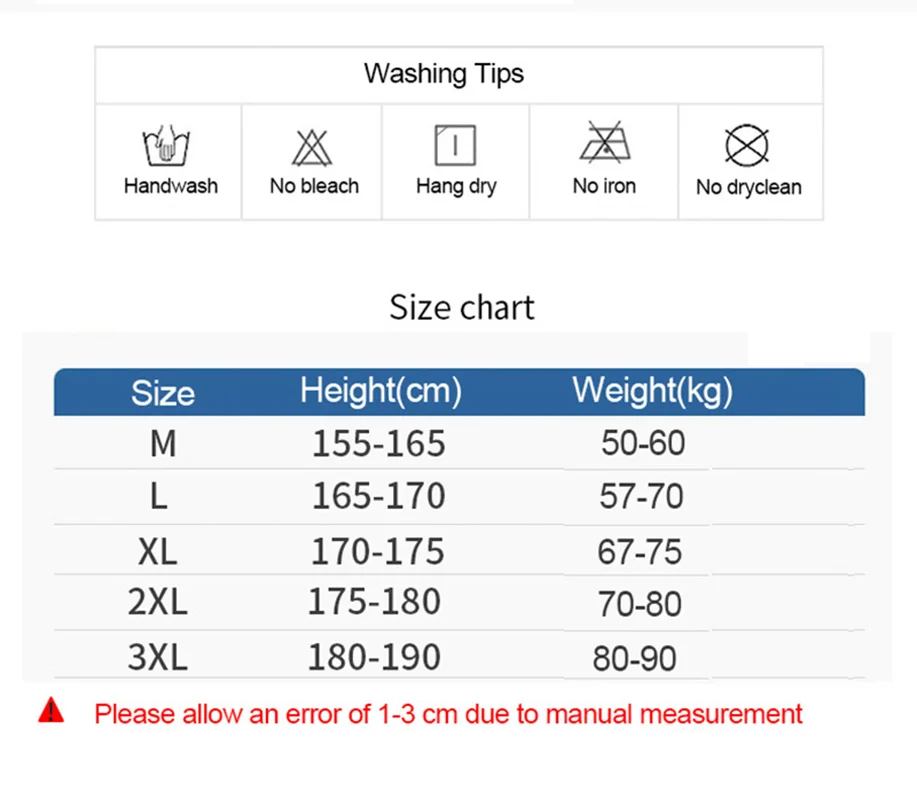917x800 pixels.
Task: Click height value 175-180
Action: [373, 602]
